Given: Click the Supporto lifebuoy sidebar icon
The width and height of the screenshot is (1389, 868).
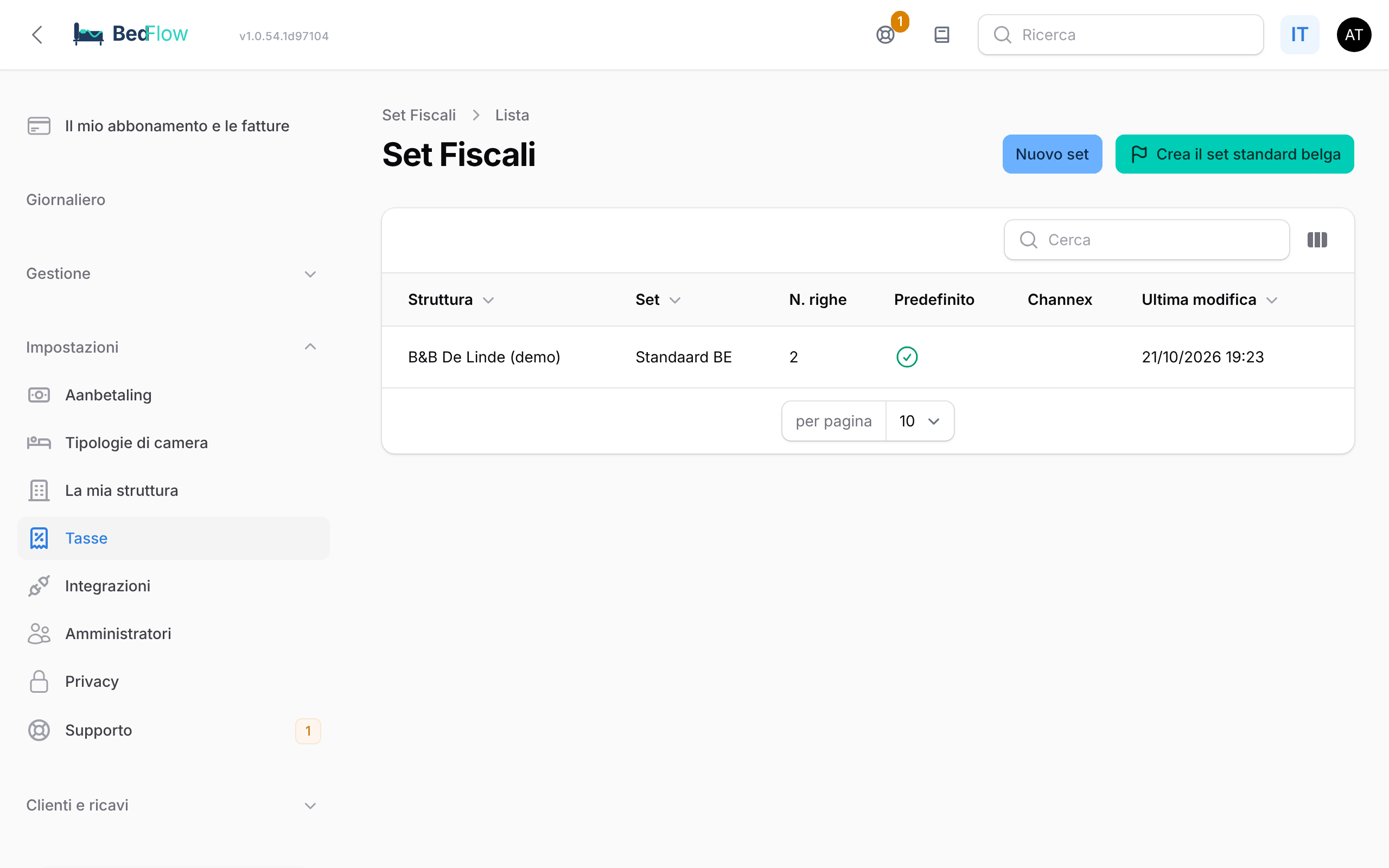Looking at the screenshot, I should coord(39,730).
